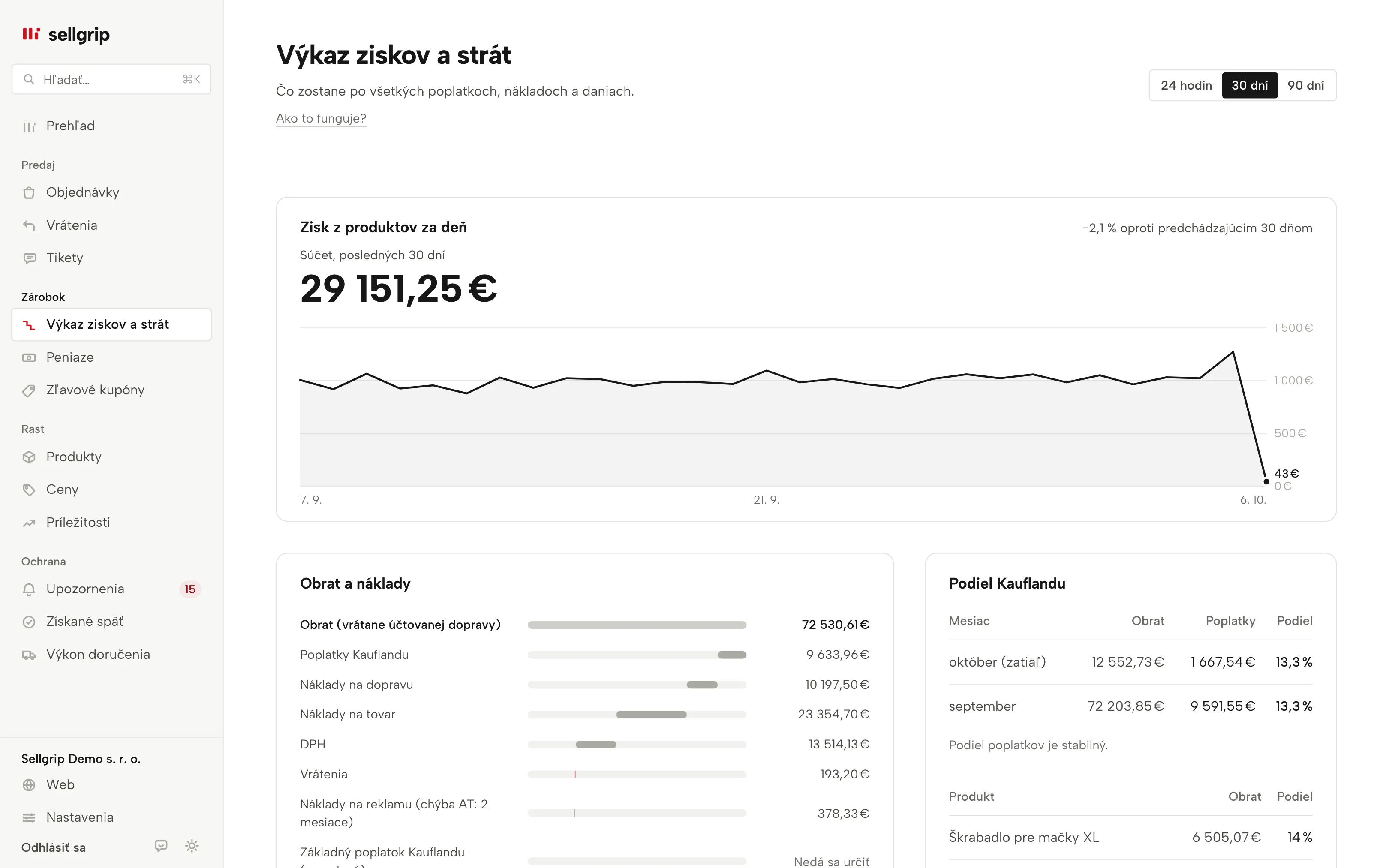This screenshot has height=868, width=1389.
Task: Open Zľavové kupóny tag icon
Action: tap(29, 390)
